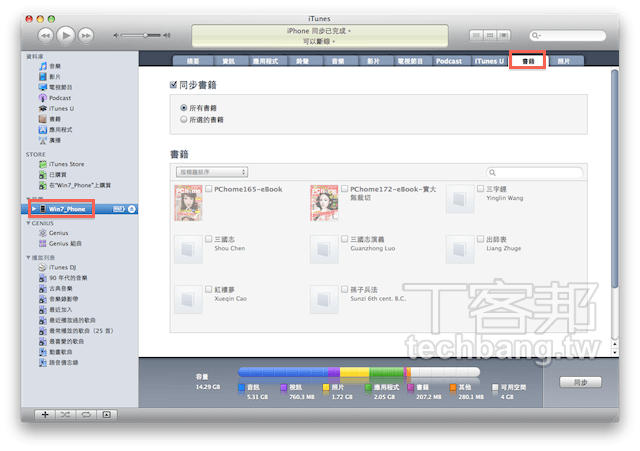Viewport: 640px width, 451px height.
Task: Select Genius in sidebar
Action: pyautogui.click(x=53, y=233)
